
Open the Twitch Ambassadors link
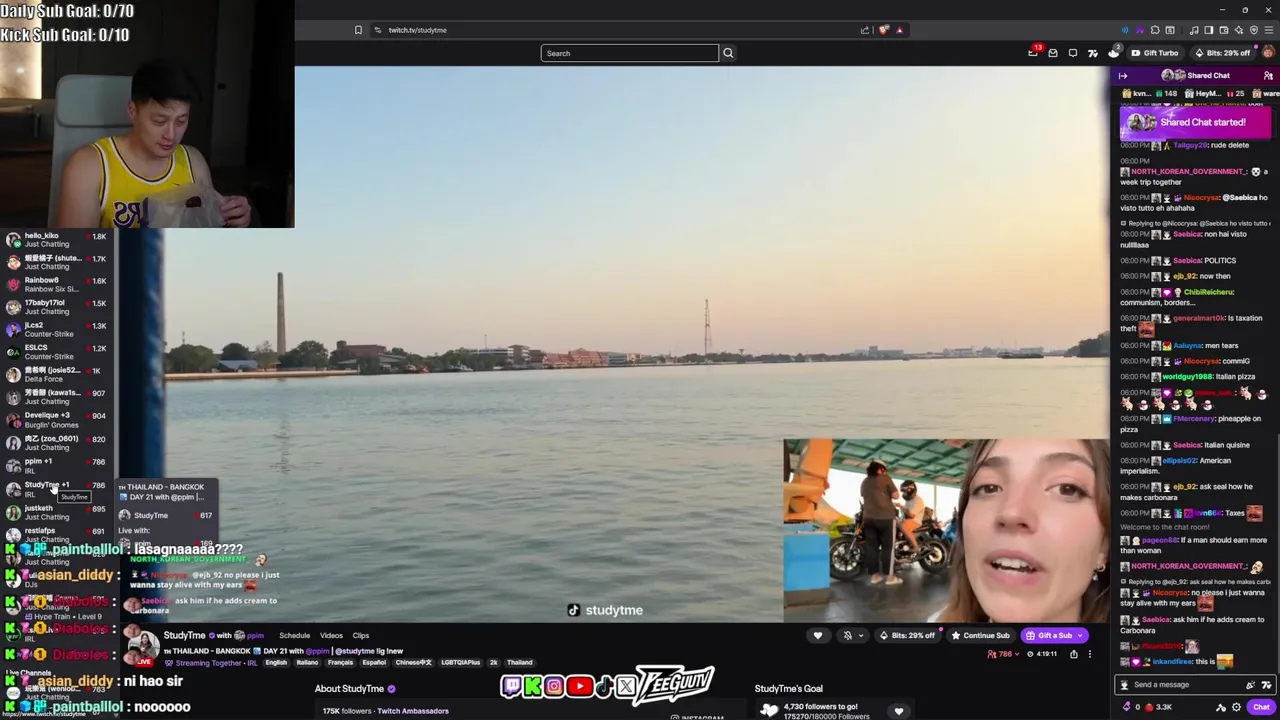tap(413, 711)
